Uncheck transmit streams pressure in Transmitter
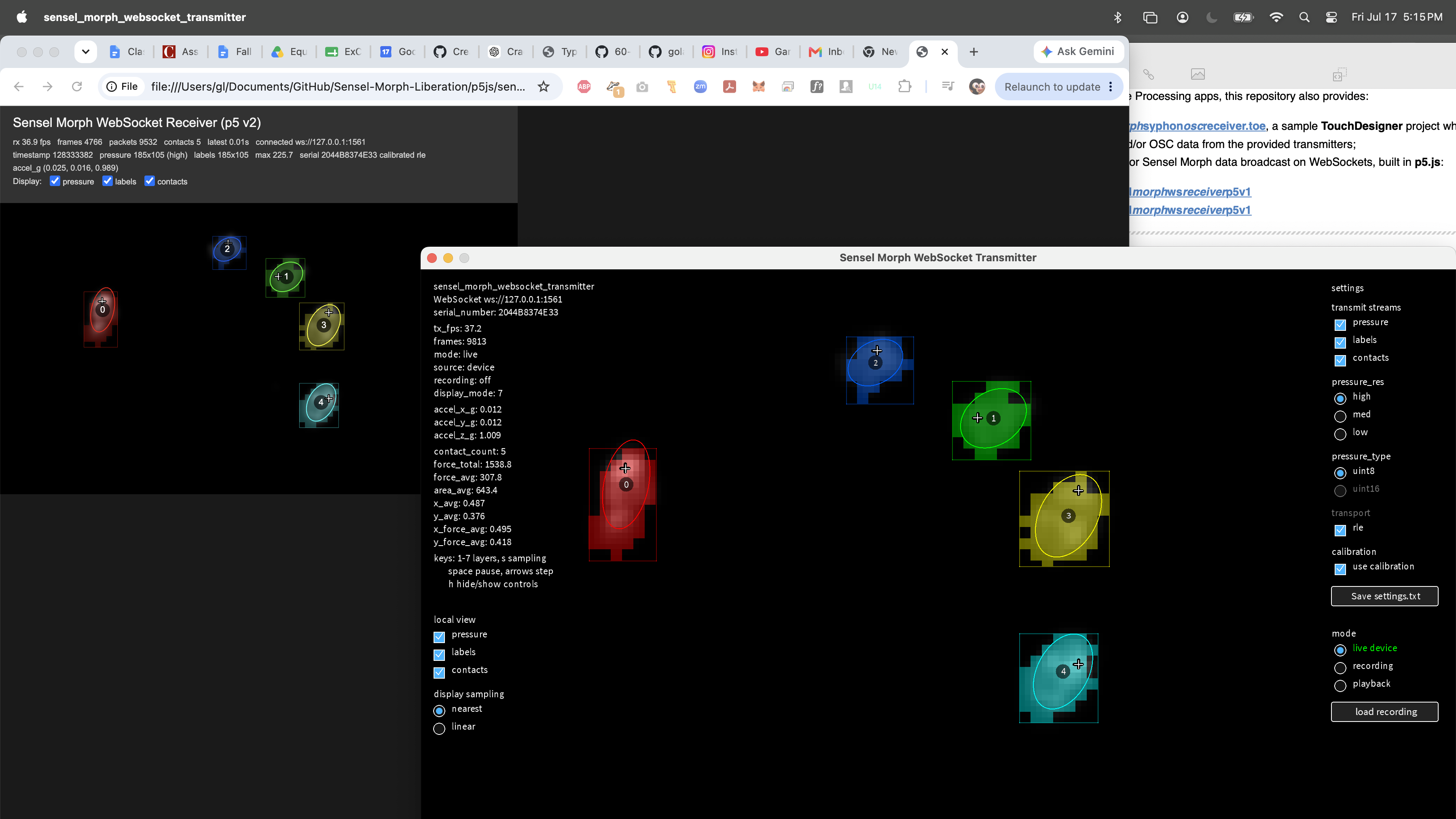Screen dimensions: 1456x819 click(x=1340, y=324)
